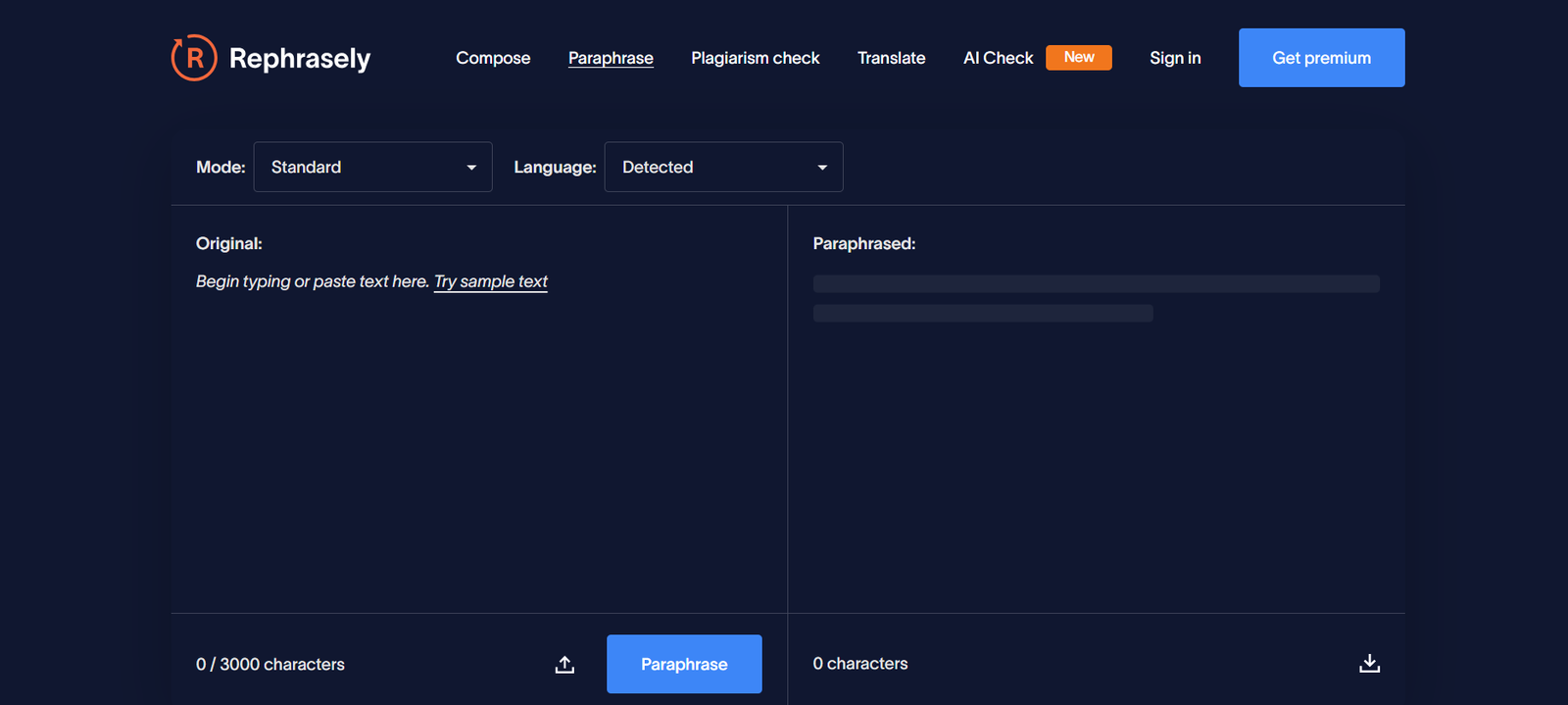Open the AI Check tool
This screenshot has height=705, width=1568.
(x=998, y=58)
